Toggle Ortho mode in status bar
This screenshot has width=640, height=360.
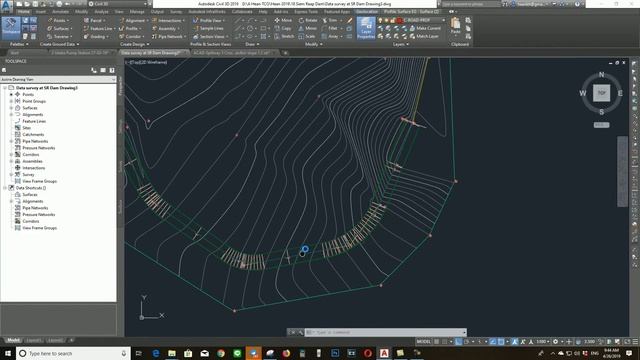(x=458, y=342)
